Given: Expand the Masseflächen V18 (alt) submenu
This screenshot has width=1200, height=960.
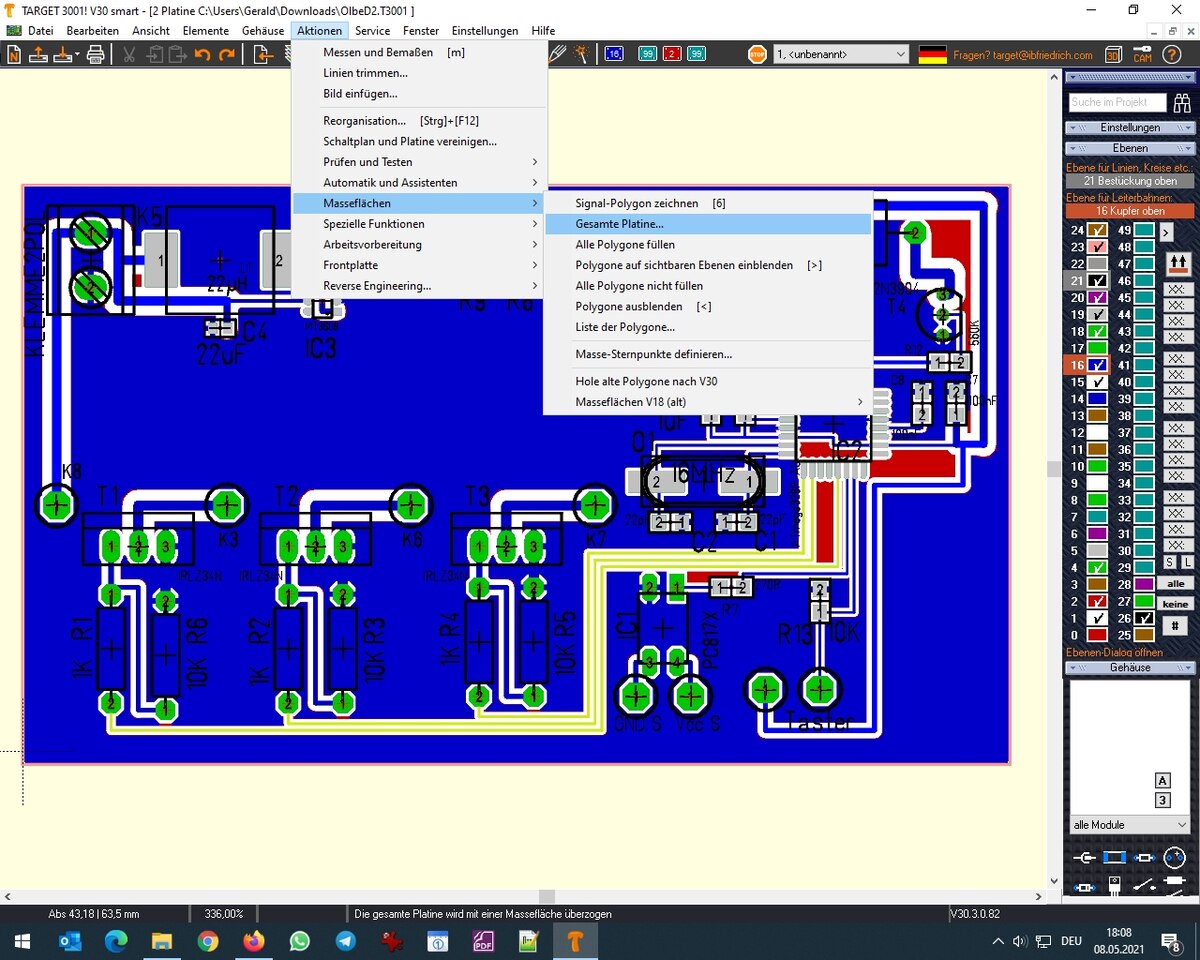Looking at the screenshot, I should coord(708,402).
